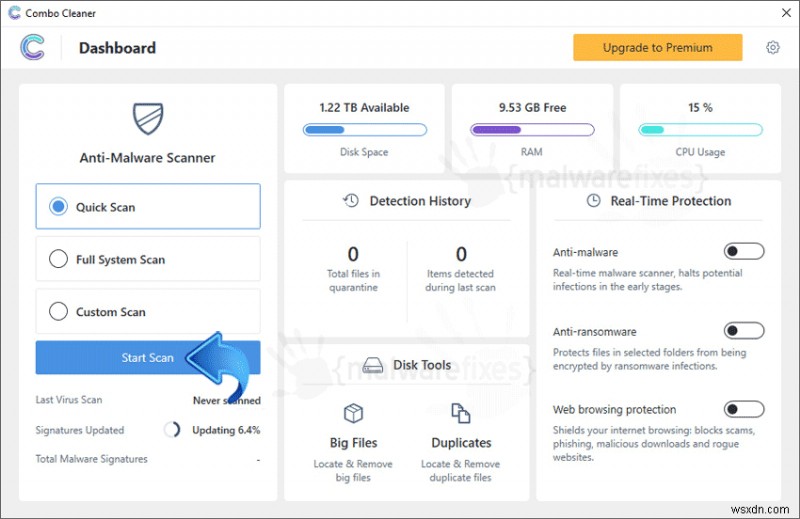Click the Detection History clock icon
The height and width of the screenshot is (519, 800).
point(351,201)
